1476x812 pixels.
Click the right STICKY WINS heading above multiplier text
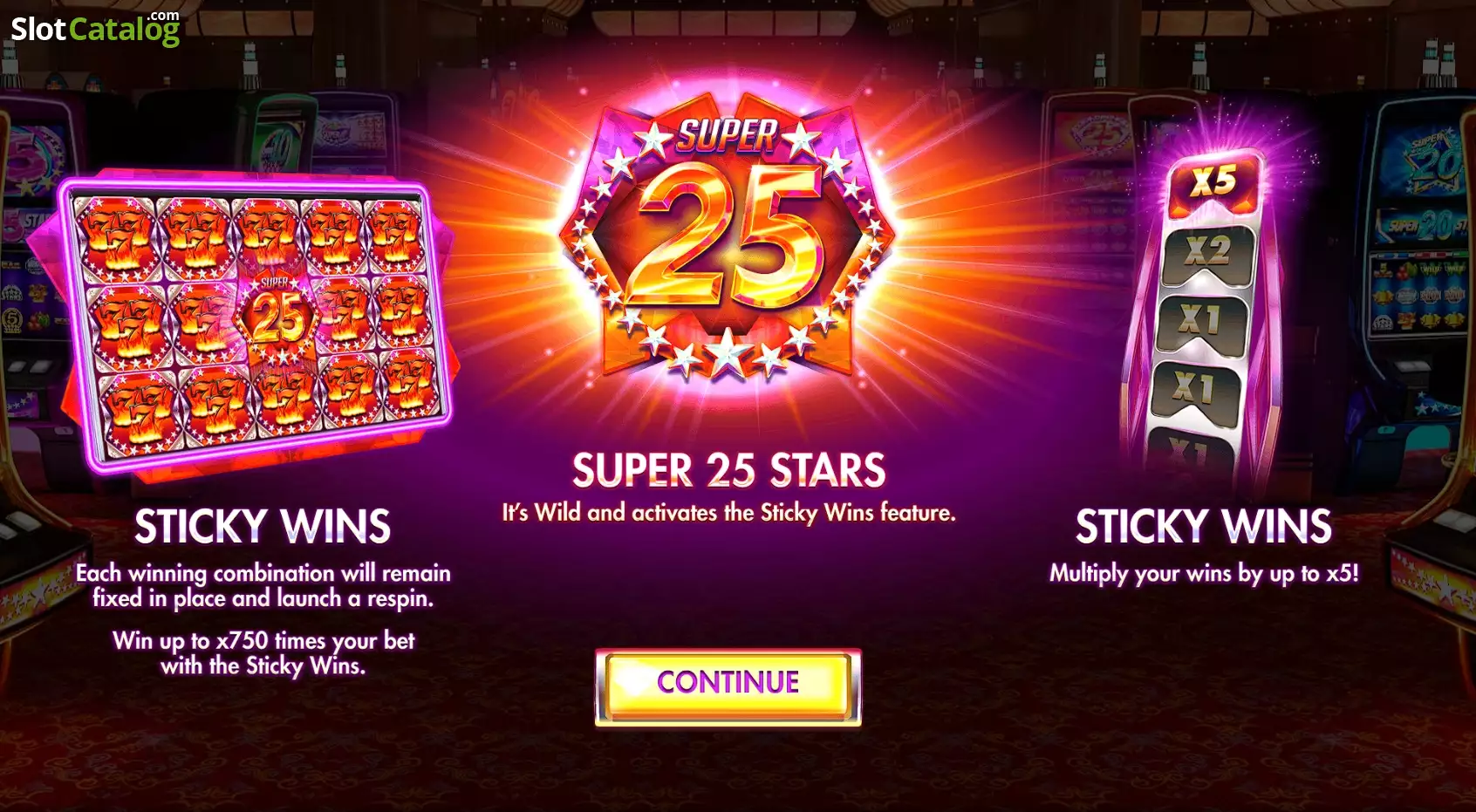click(1204, 527)
